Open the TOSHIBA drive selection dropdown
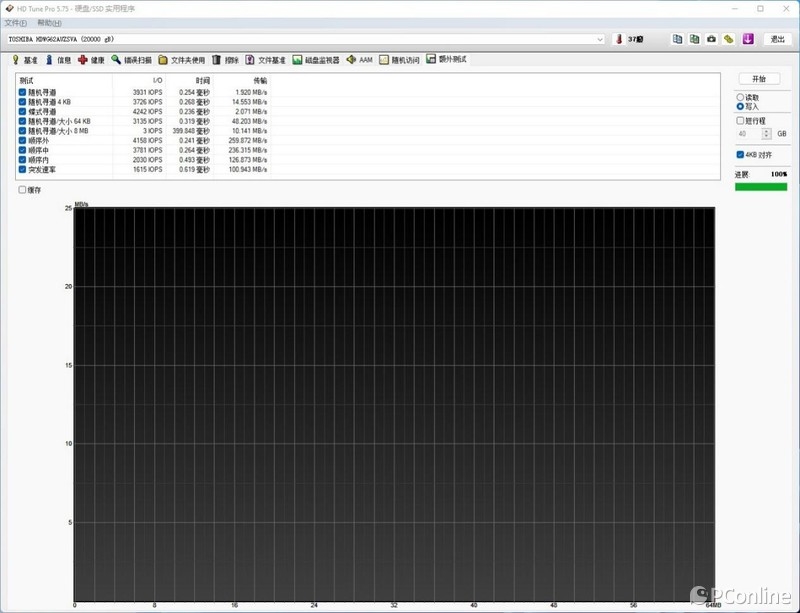Viewport: 800px width, 613px height. [x=600, y=39]
